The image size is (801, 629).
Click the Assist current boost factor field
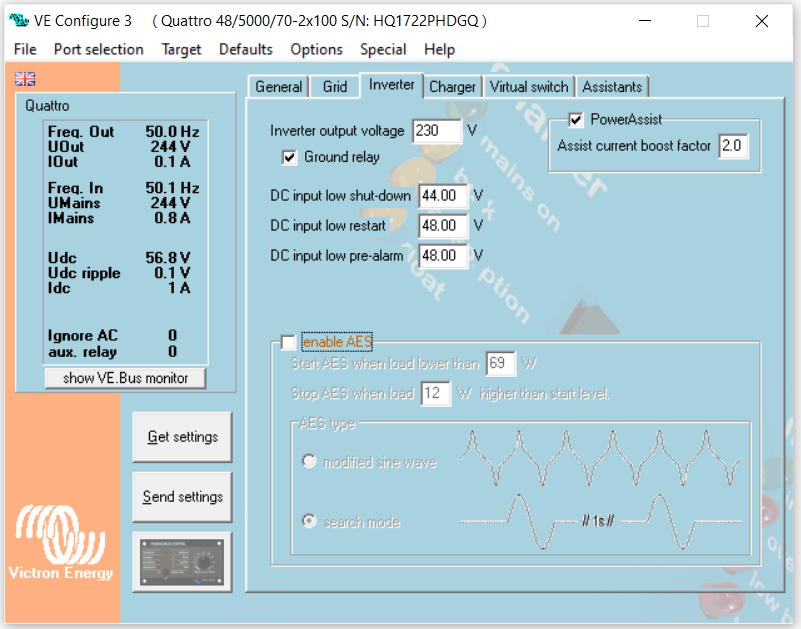[733, 146]
